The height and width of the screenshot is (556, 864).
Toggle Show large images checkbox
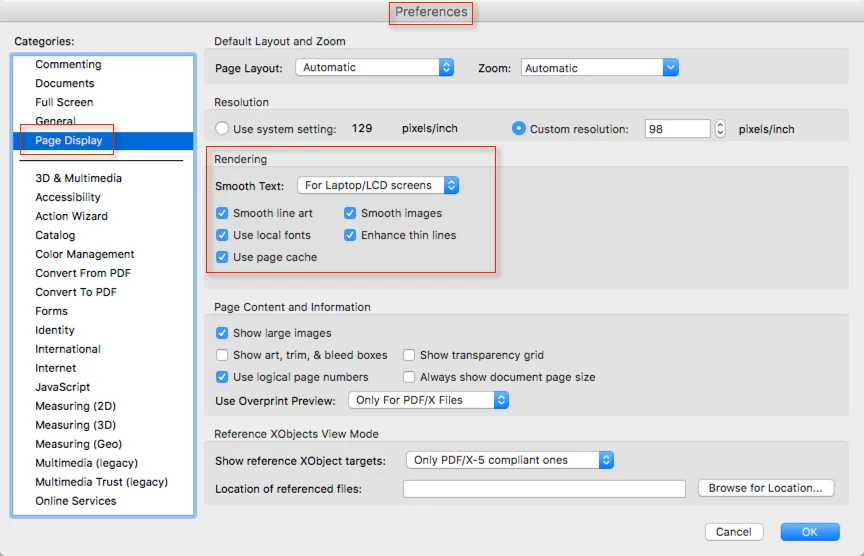pyautogui.click(x=222, y=333)
